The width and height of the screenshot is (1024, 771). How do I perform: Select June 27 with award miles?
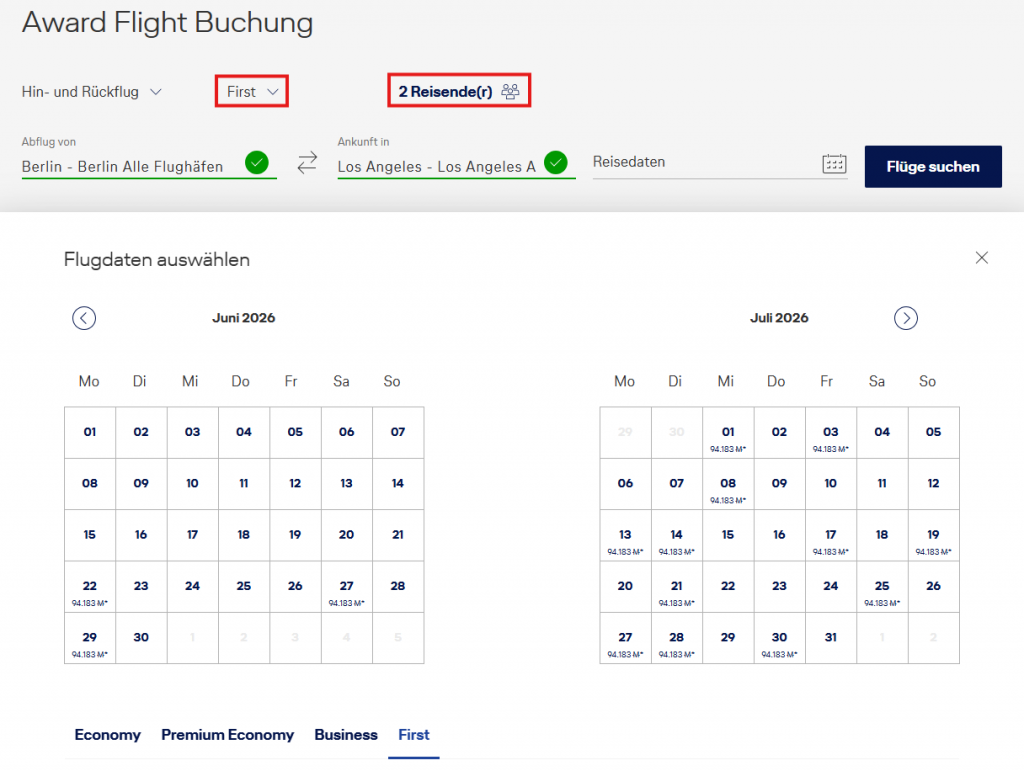(x=346, y=586)
